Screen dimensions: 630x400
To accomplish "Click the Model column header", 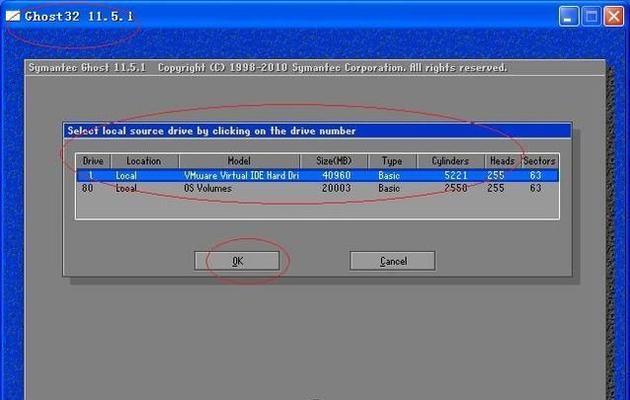I will coord(239,161).
